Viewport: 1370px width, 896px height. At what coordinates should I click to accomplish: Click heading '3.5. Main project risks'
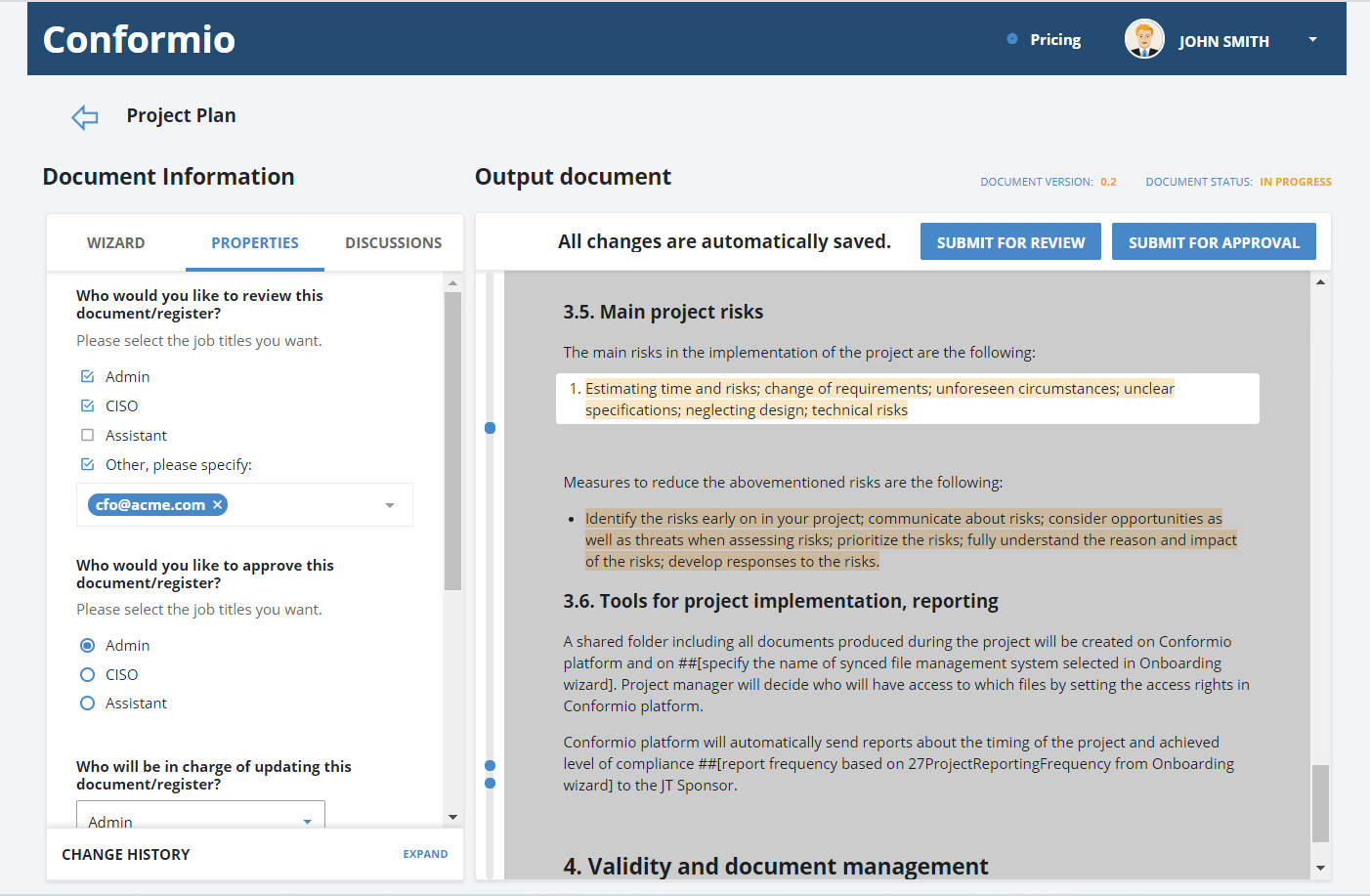click(x=663, y=312)
